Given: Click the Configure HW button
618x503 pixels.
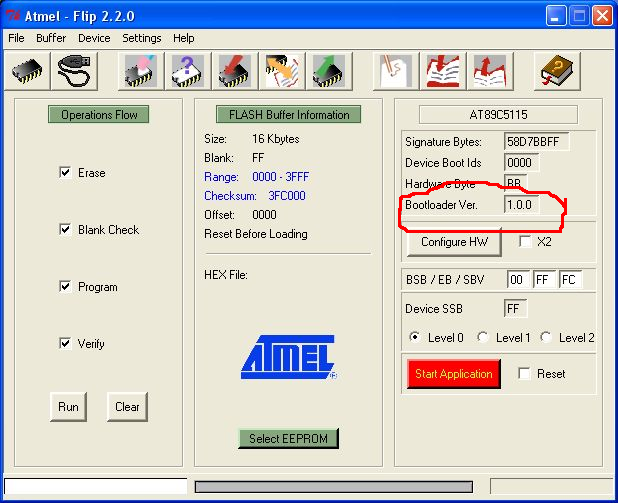Looking at the screenshot, I should (454, 242).
